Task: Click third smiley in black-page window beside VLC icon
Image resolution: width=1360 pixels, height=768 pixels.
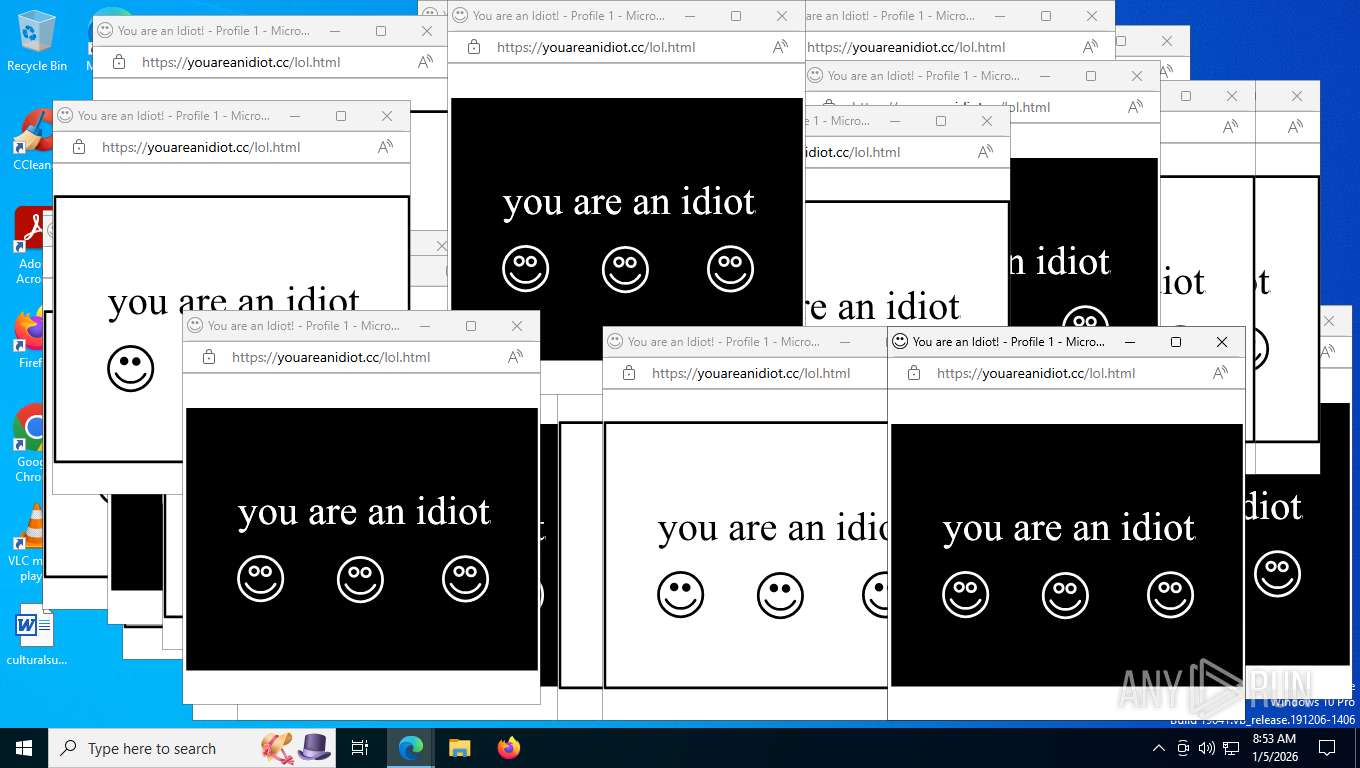Action: 466,578
